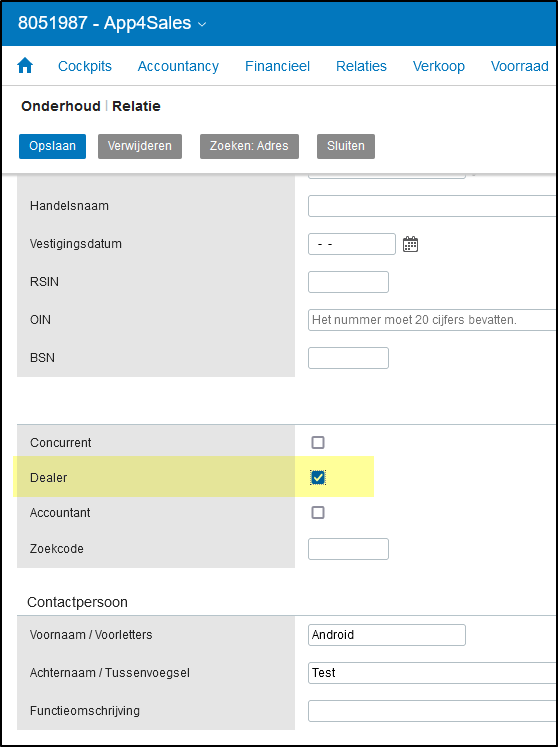Click the Verwijderen button

[140, 146]
